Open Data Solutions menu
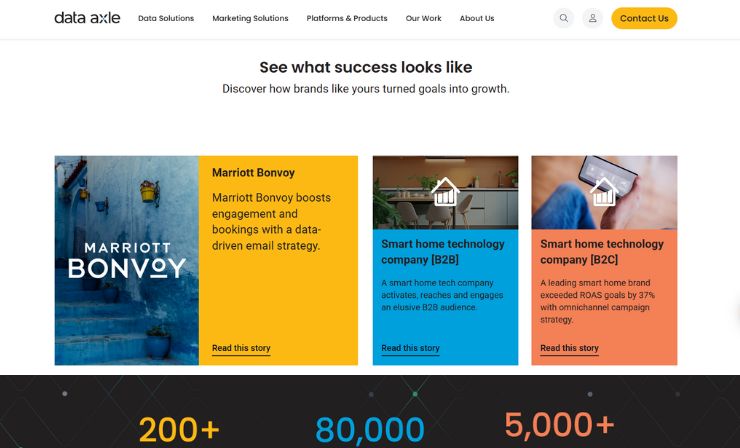Viewport: 740px width, 448px height. [166, 18]
